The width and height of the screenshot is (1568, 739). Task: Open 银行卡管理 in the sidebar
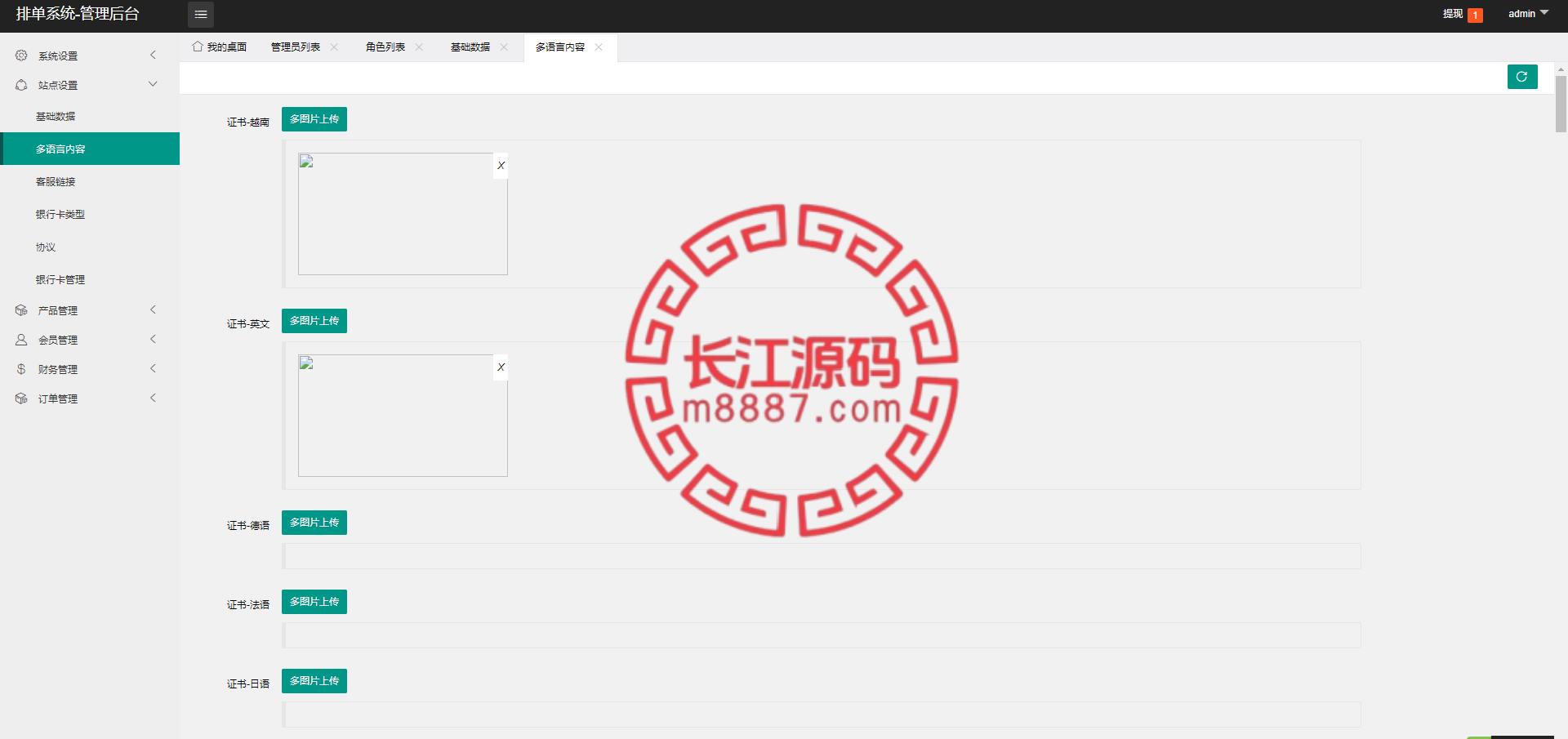pos(90,279)
